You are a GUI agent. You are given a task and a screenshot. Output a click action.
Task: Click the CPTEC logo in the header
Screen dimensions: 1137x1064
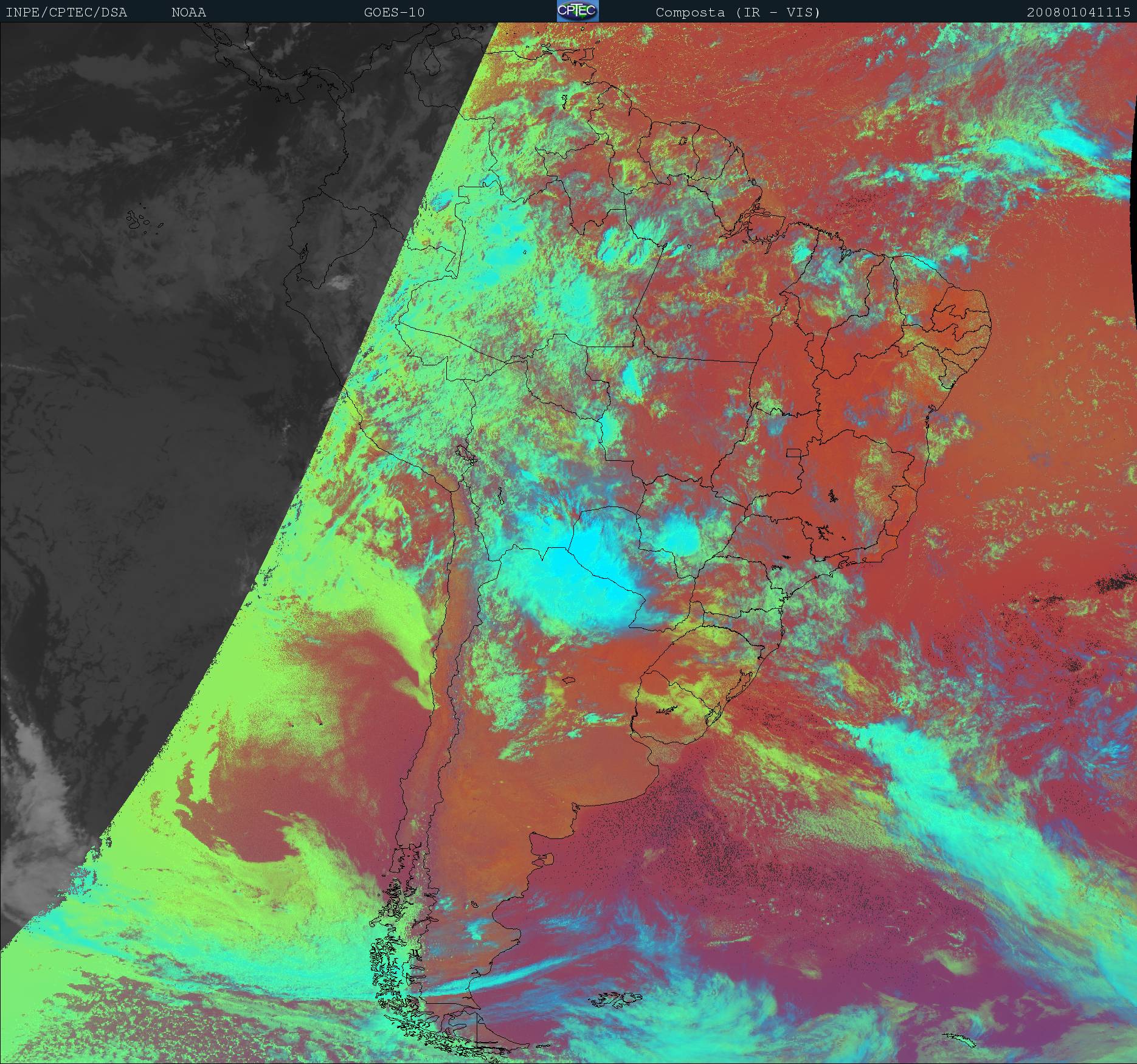coord(578,11)
